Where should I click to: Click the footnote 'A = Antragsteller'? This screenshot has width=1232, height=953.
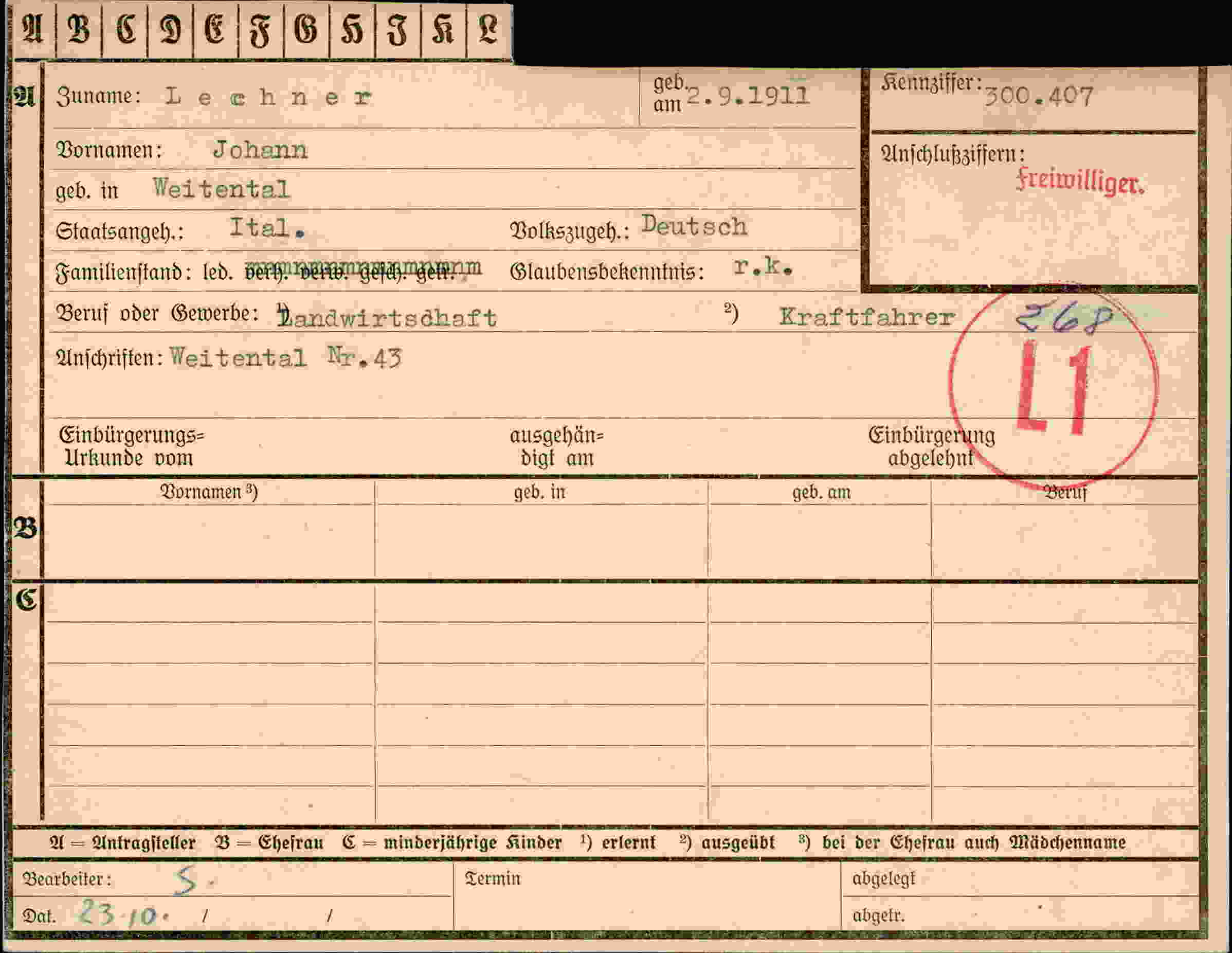pos(122,843)
